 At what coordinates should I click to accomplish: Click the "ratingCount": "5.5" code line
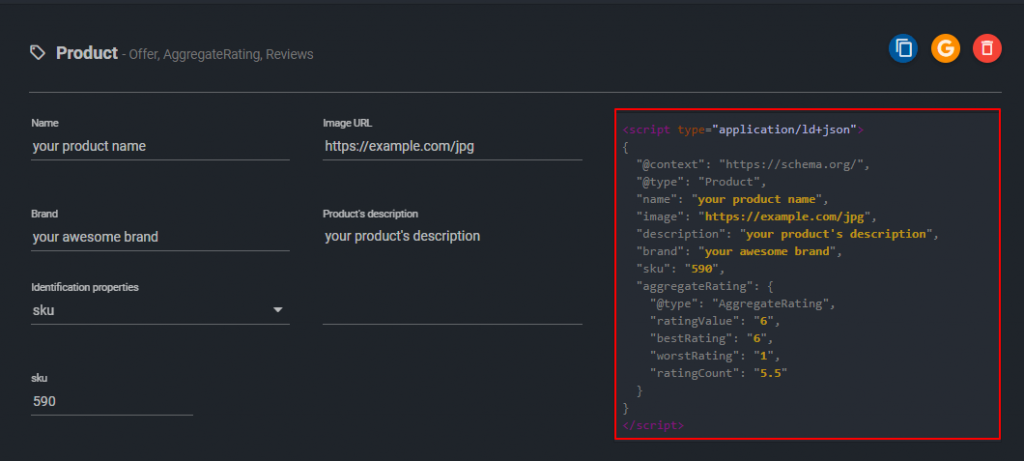[x=718, y=373]
